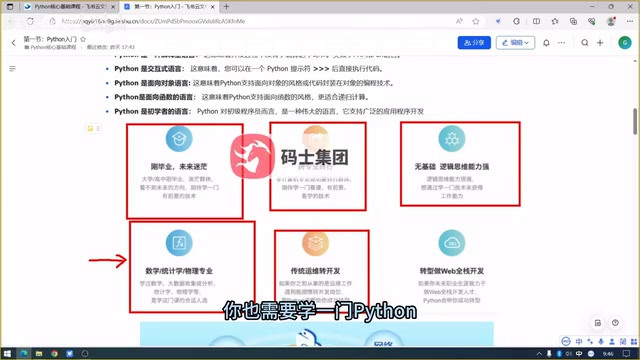
Task: Add this page to favorites via star icon
Action: (x=476, y=21)
